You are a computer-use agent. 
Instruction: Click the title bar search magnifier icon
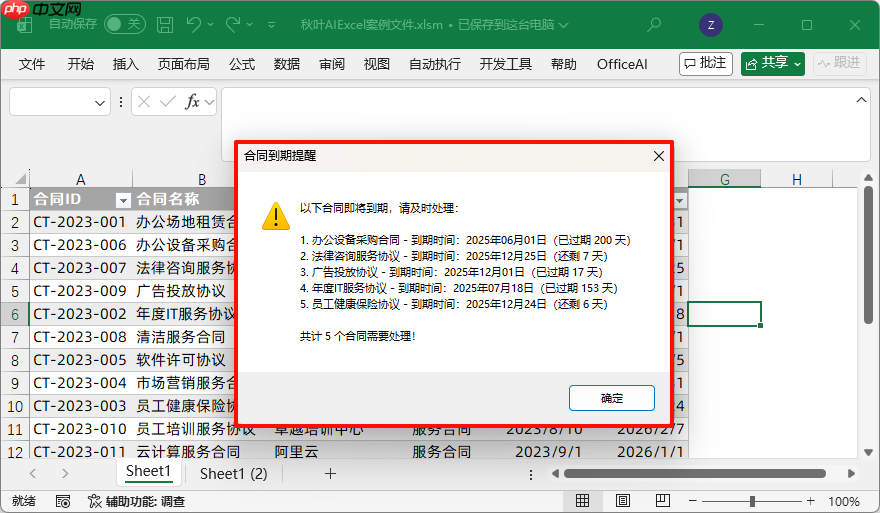click(x=654, y=25)
